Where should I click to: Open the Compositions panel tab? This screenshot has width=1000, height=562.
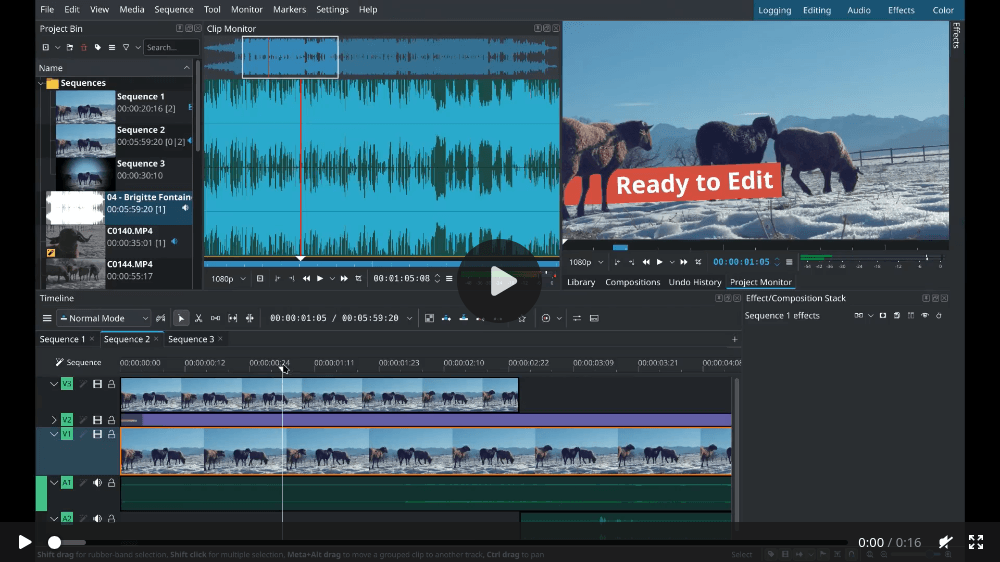pyautogui.click(x=632, y=282)
